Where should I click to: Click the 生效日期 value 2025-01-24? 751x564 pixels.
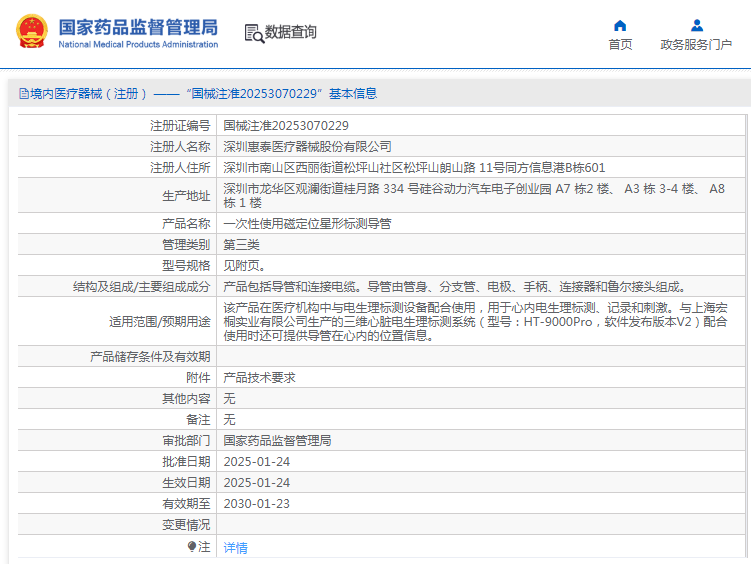[x=257, y=483]
